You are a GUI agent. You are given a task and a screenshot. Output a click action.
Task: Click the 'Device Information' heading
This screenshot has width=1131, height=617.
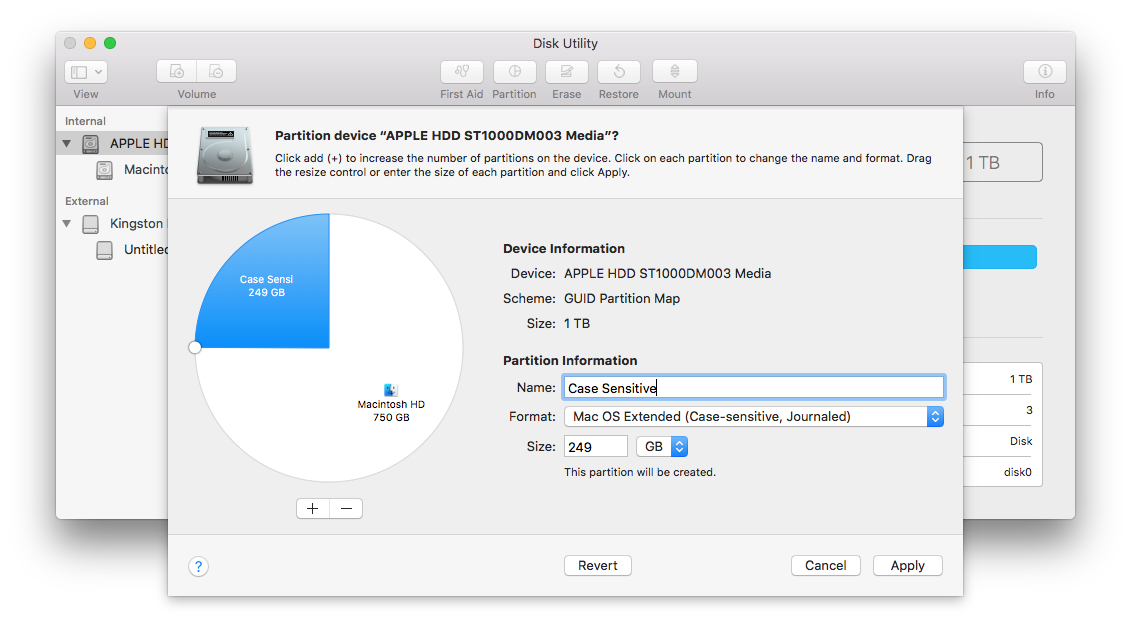point(564,249)
